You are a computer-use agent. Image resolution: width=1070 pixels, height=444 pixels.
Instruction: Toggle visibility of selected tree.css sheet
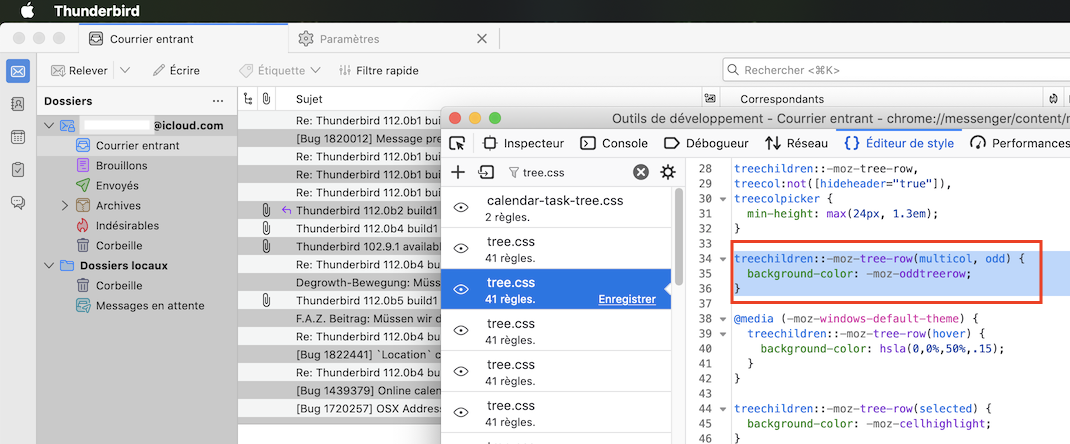[x=461, y=290]
